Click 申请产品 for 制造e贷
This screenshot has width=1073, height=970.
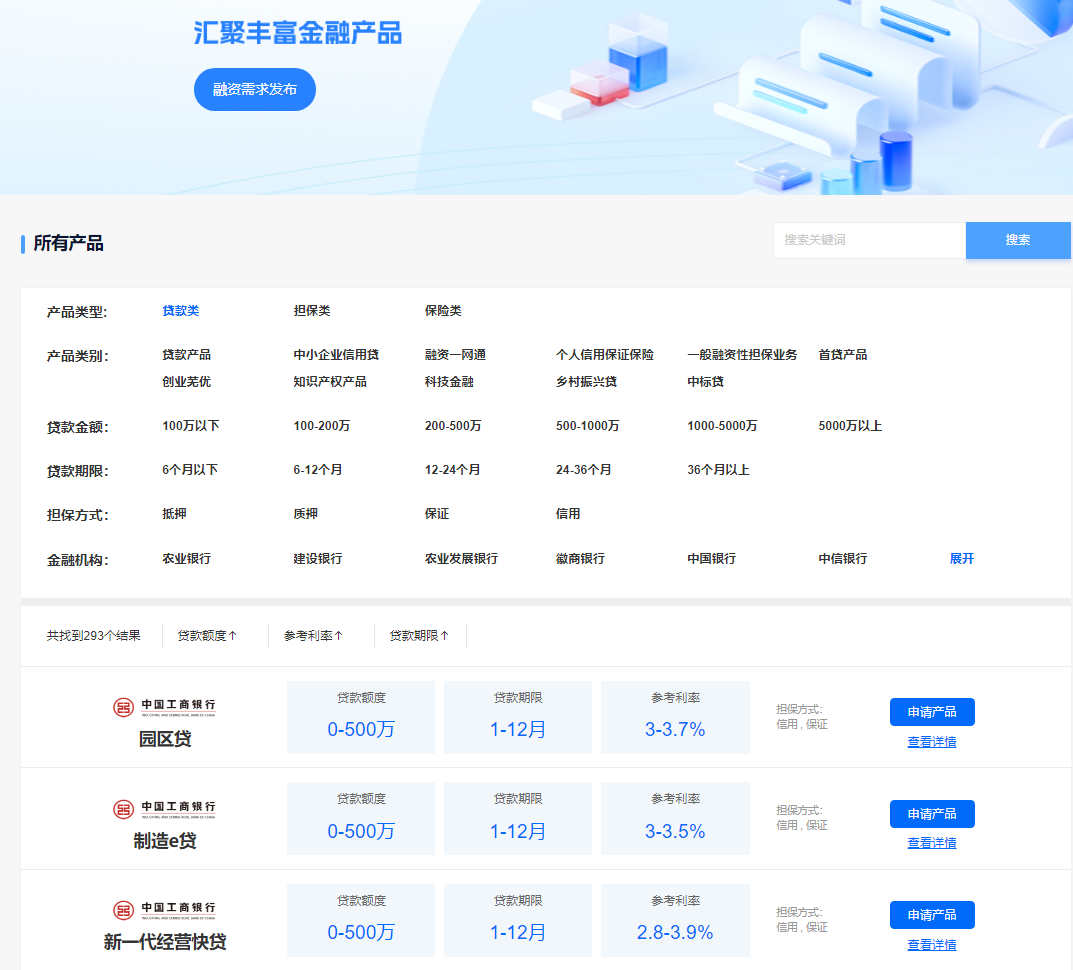(x=932, y=813)
